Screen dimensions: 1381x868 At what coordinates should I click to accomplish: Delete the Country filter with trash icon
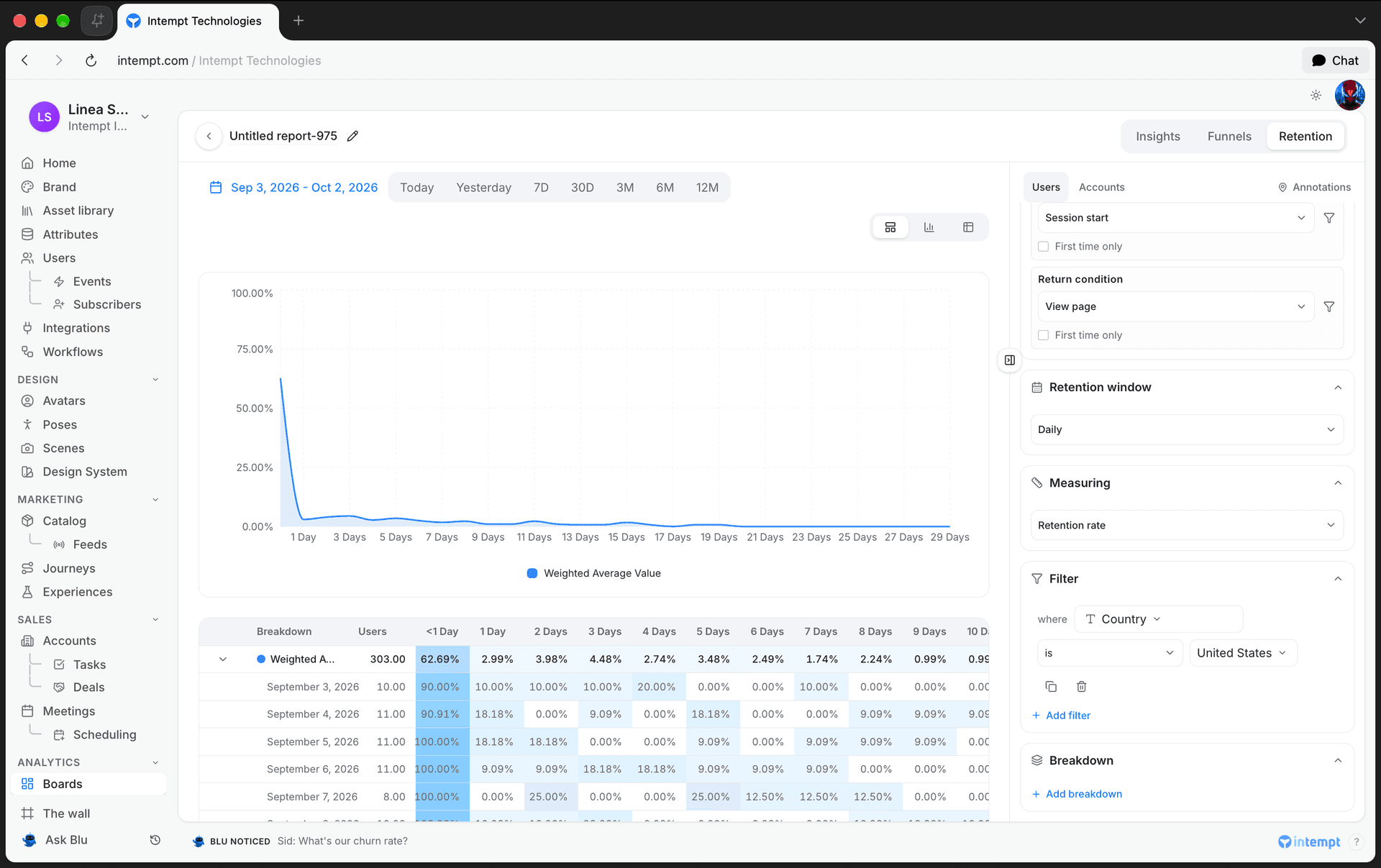point(1081,687)
